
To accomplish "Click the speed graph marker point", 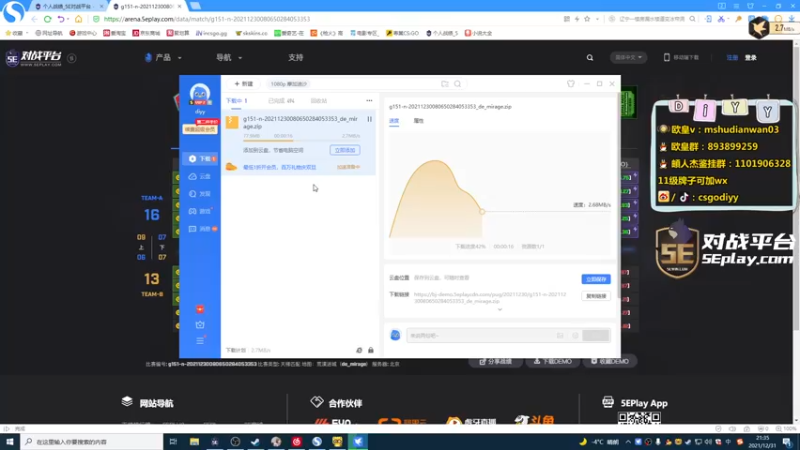I will 482,211.
